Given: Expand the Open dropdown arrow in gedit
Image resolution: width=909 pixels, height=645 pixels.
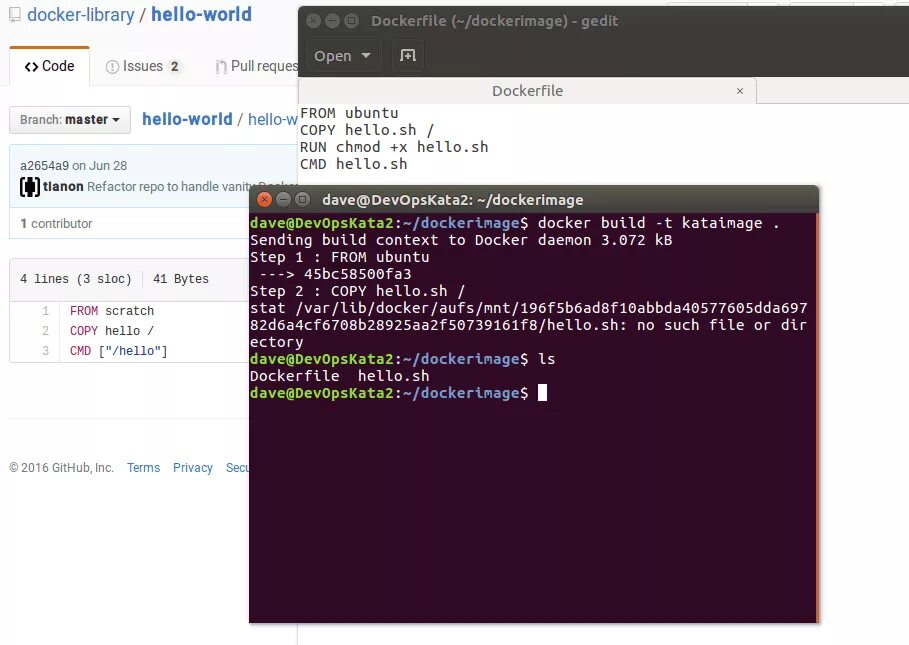Looking at the screenshot, I should click(366, 56).
